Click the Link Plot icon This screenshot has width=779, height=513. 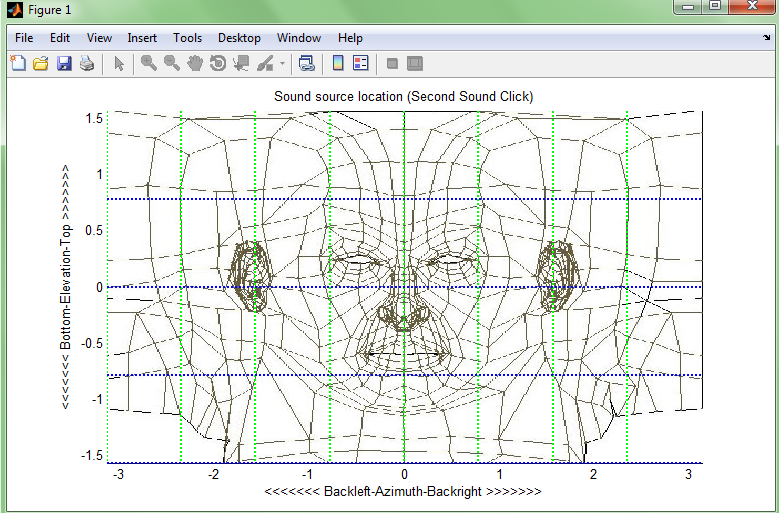point(307,64)
